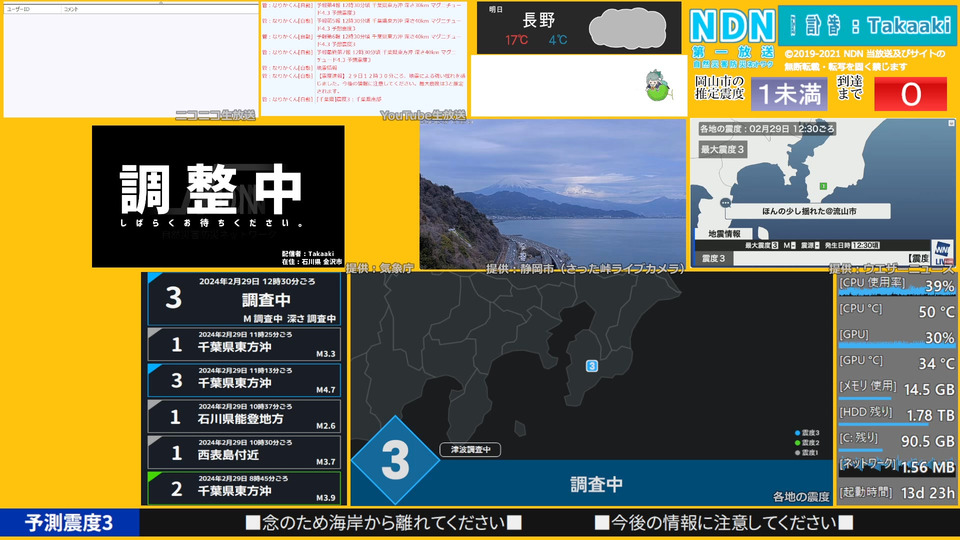Click the 念のため海岸から離れてください ticker message

[383, 523]
